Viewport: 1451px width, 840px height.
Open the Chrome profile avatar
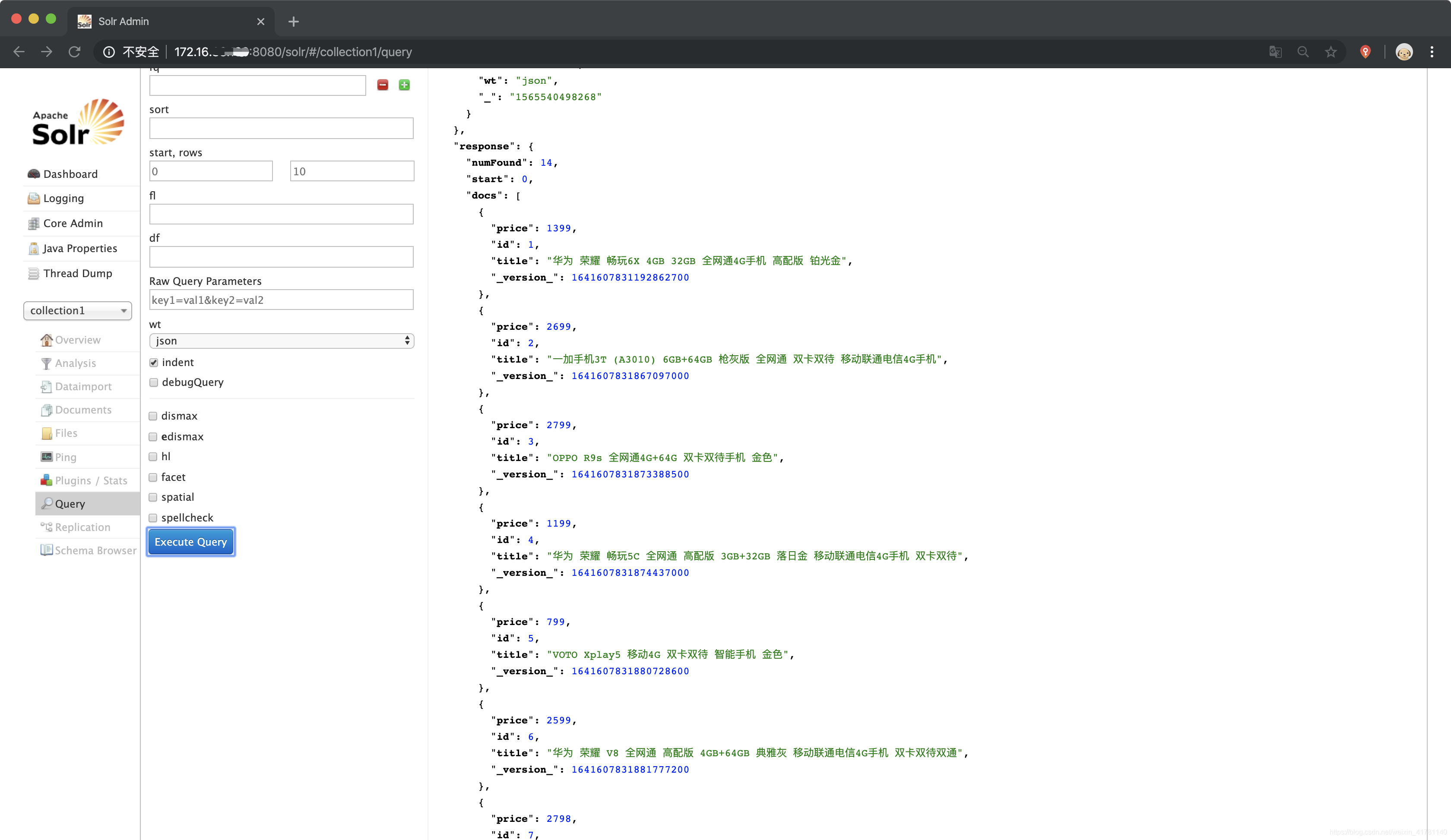click(x=1404, y=52)
